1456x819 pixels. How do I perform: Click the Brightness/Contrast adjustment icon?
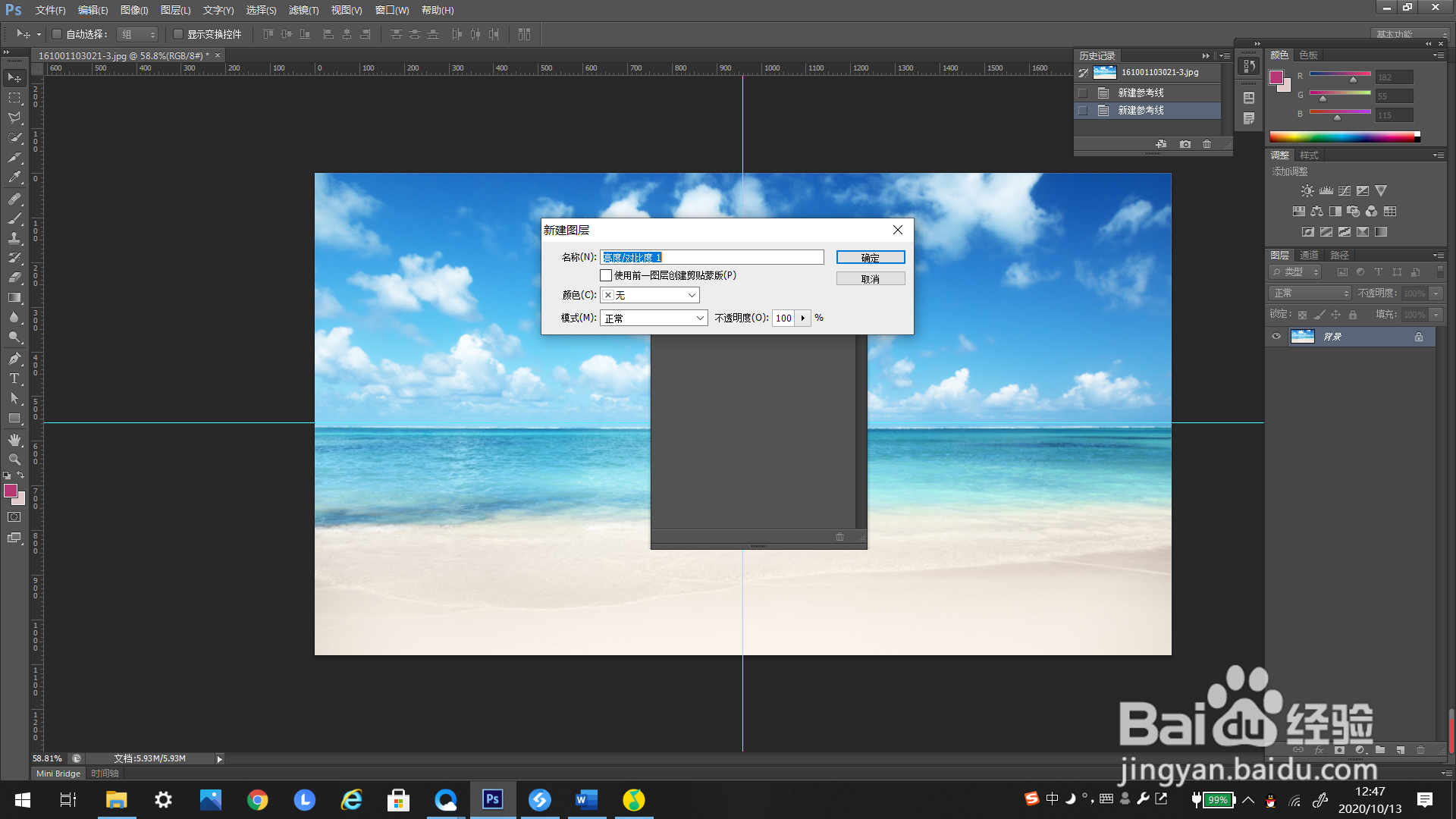[x=1307, y=191]
